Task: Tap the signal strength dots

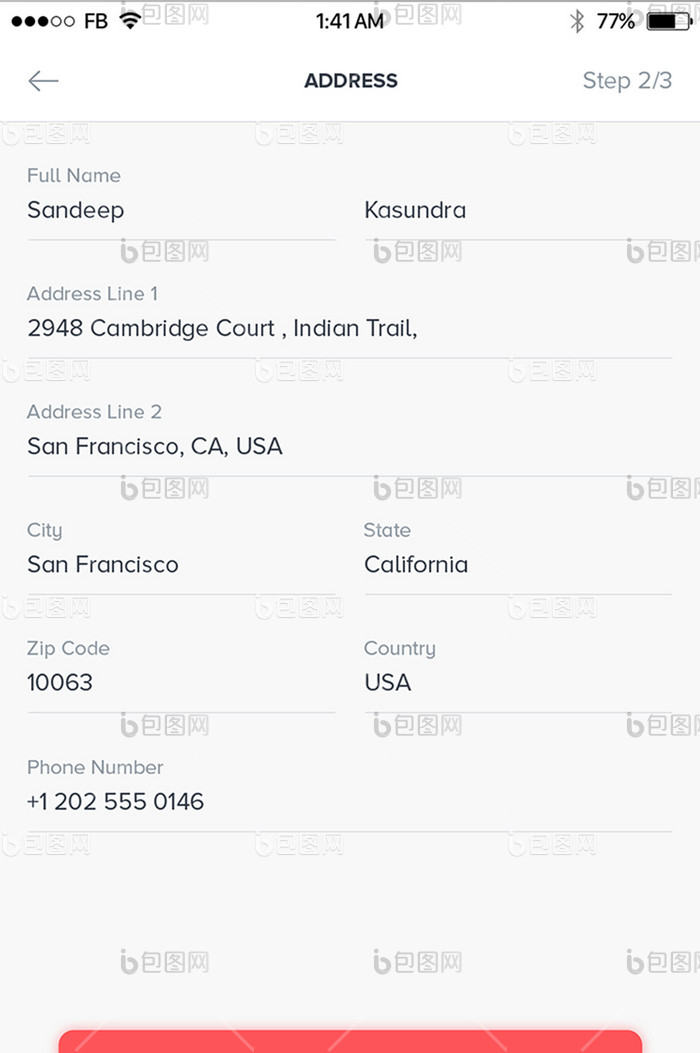Action: (43, 21)
